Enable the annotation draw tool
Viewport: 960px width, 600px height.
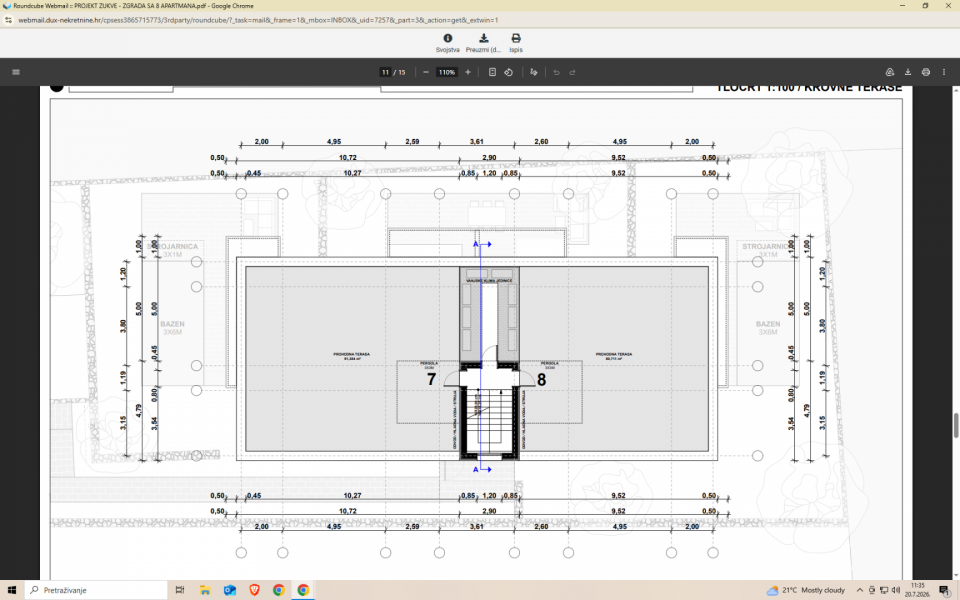click(x=534, y=72)
